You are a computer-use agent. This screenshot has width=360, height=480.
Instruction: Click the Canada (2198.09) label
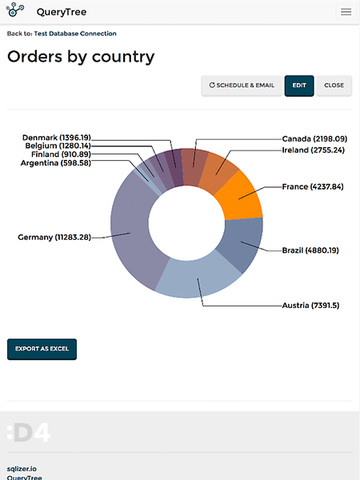[314, 139]
